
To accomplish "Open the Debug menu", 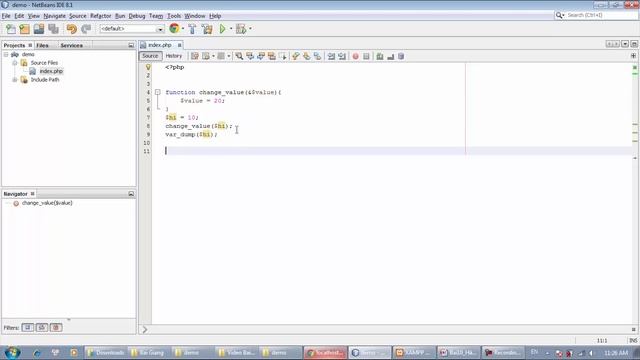I will (x=137, y=16).
